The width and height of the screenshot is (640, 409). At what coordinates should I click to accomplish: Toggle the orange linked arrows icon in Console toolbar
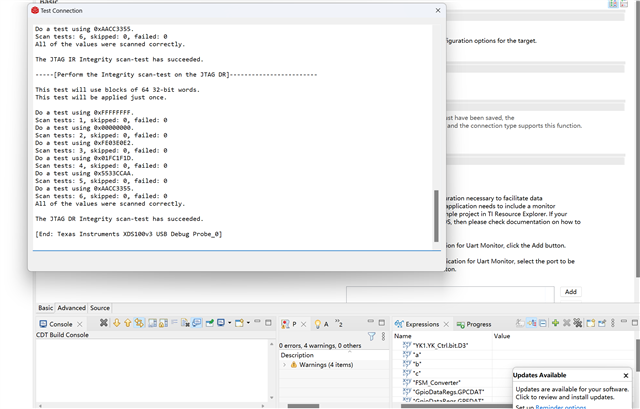coord(139,323)
